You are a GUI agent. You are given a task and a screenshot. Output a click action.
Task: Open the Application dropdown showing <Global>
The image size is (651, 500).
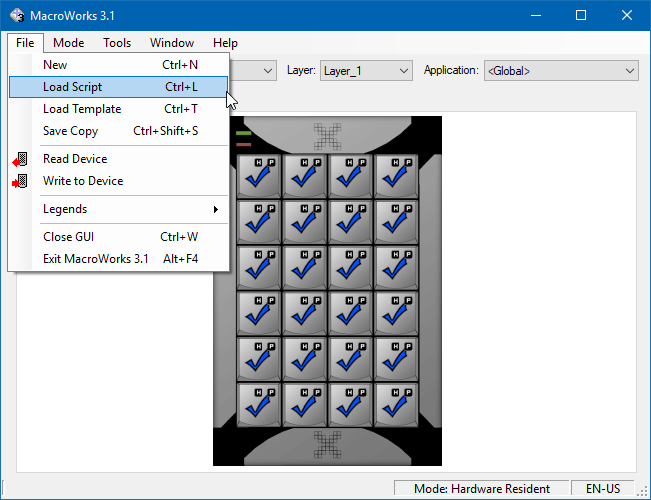pyautogui.click(x=560, y=71)
